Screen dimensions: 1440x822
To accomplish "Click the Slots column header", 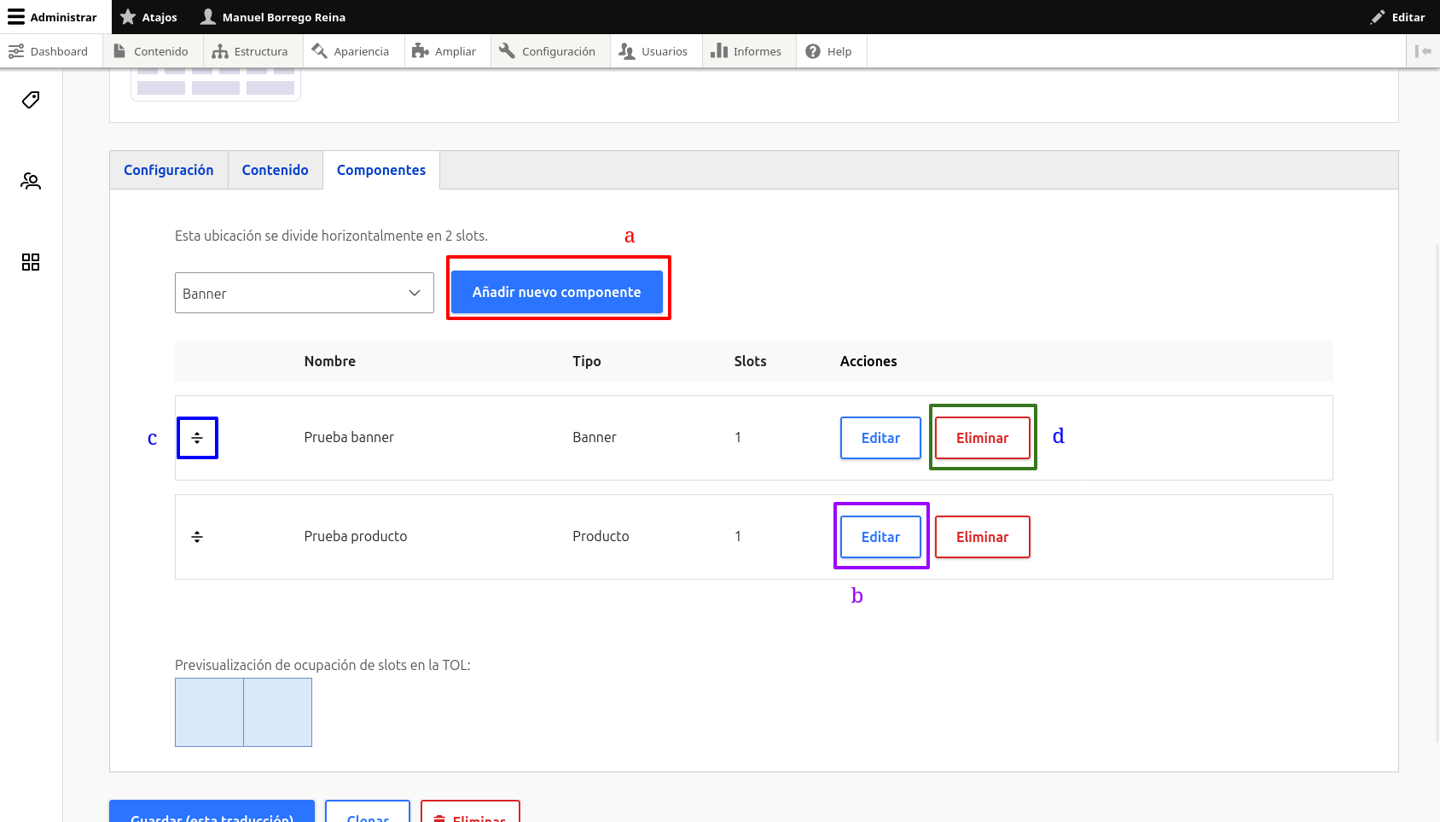I will (750, 361).
